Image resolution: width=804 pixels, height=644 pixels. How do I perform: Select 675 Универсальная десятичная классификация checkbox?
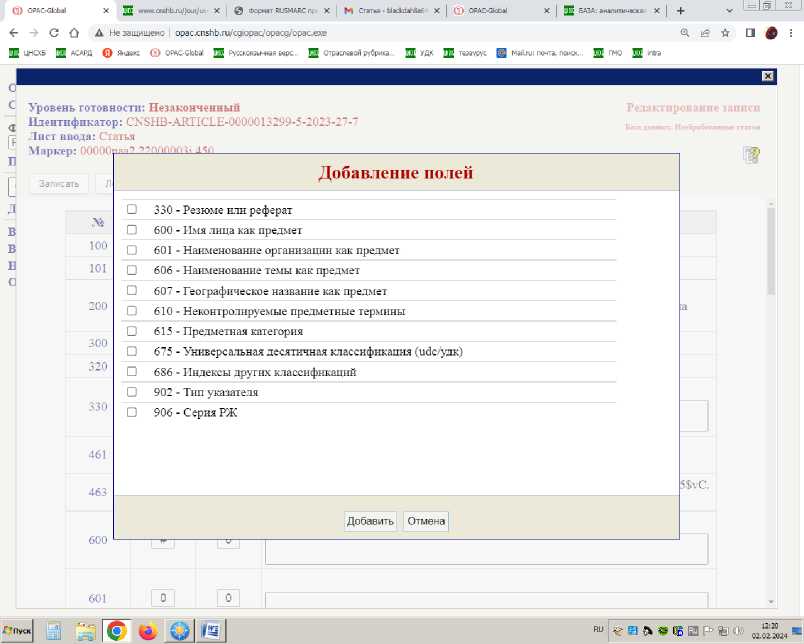pos(132,351)
